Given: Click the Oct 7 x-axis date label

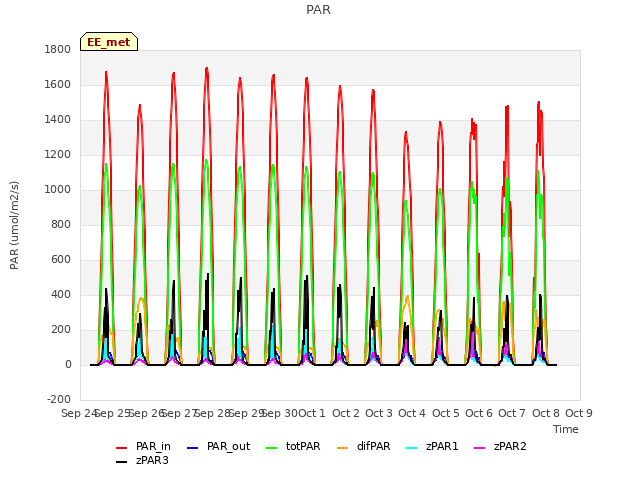Looking at the screenshot, I should click(512, 413).
